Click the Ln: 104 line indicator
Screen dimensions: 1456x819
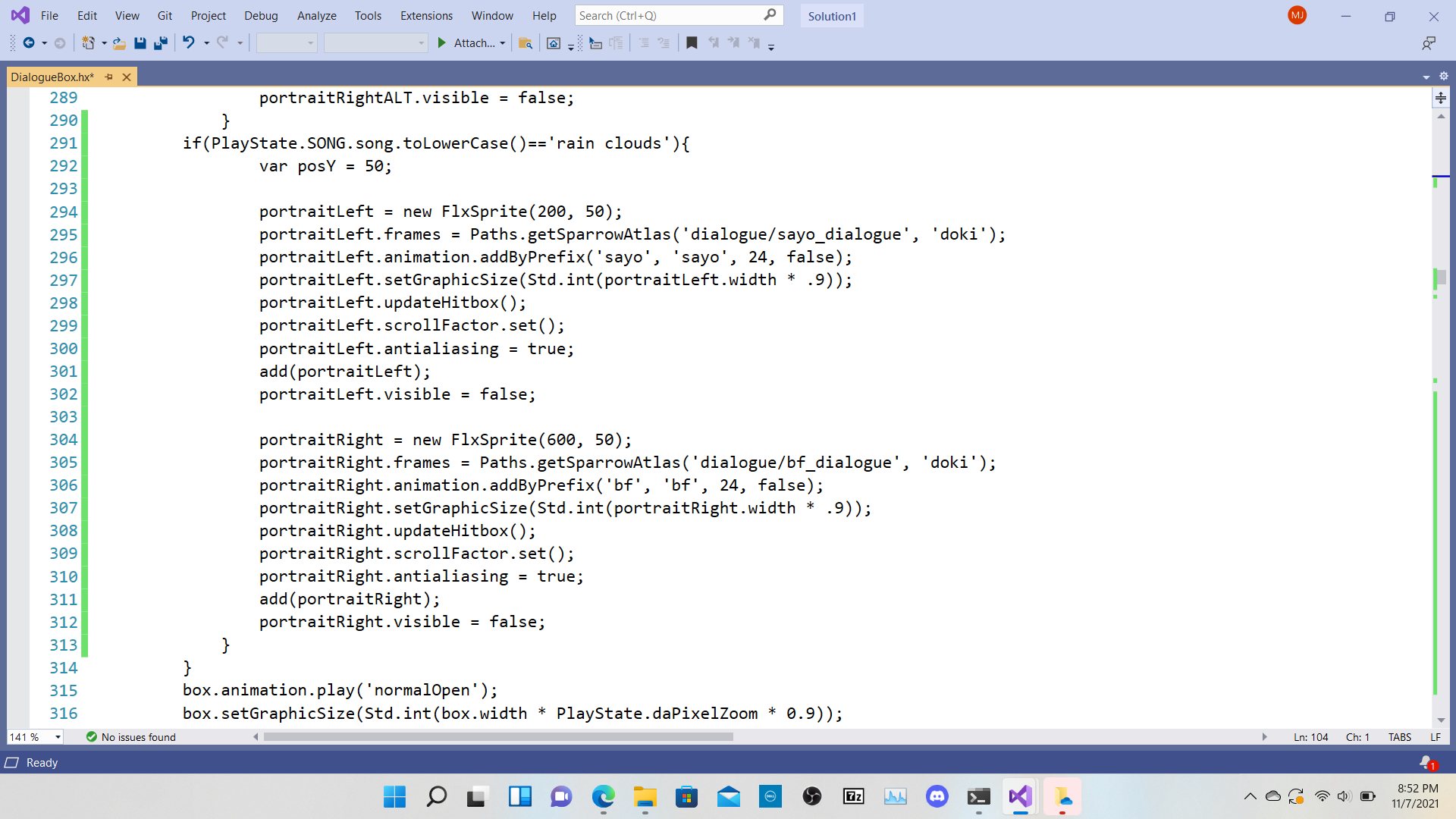coord(1310,736)
